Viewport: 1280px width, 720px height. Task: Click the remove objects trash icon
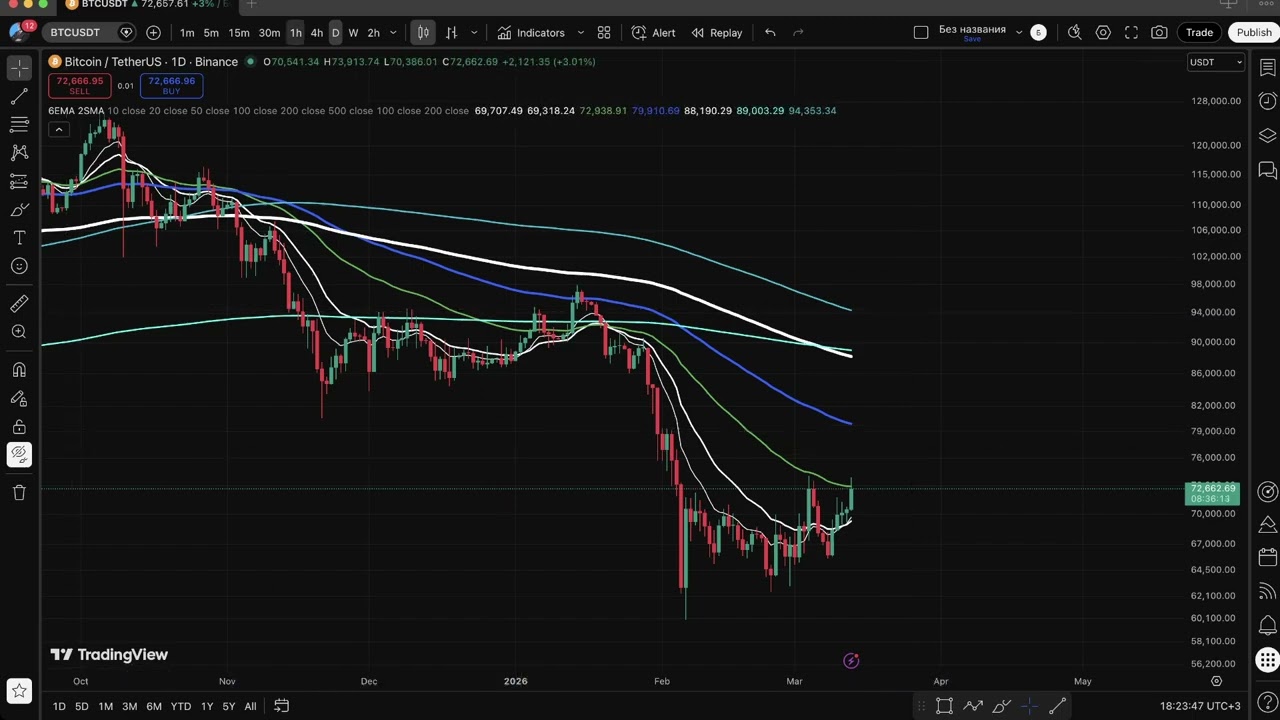(19, 492)
